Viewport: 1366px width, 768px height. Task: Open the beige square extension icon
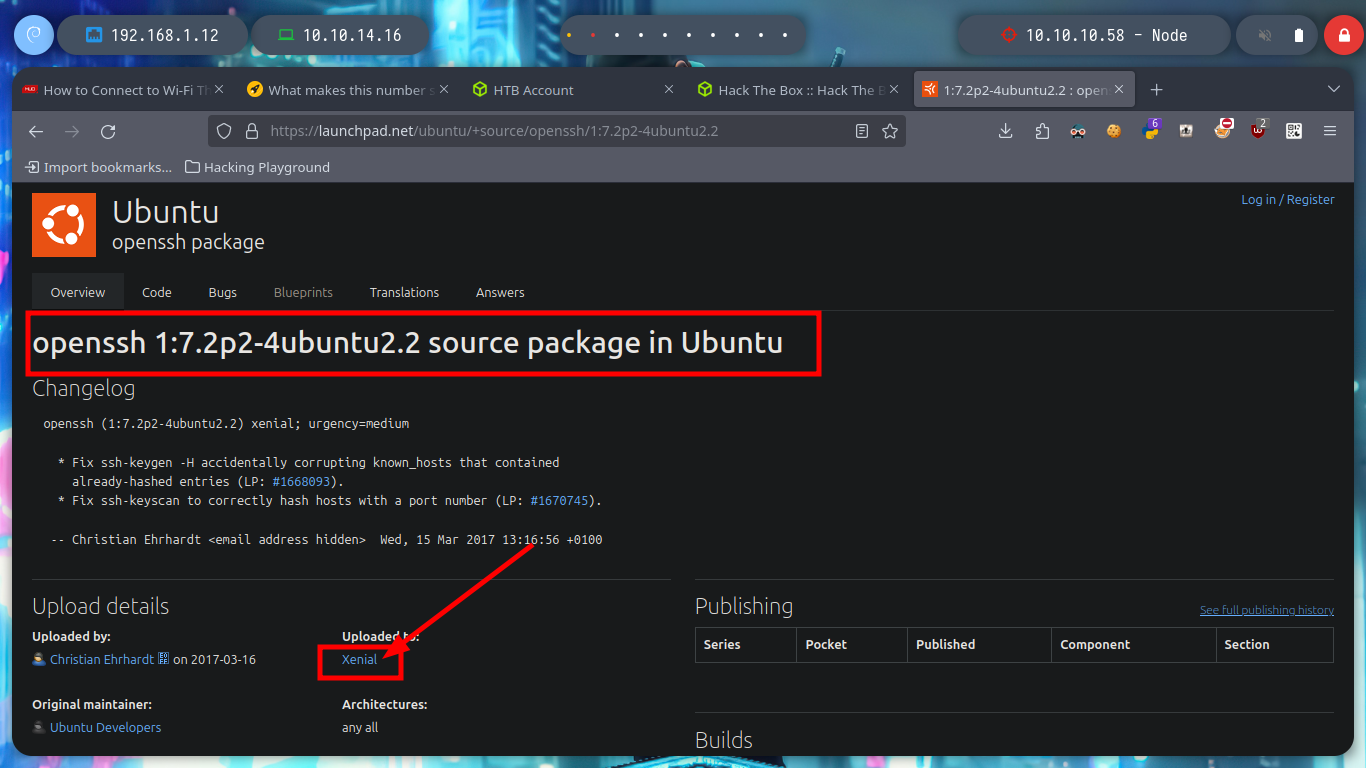click(1186, 131)
